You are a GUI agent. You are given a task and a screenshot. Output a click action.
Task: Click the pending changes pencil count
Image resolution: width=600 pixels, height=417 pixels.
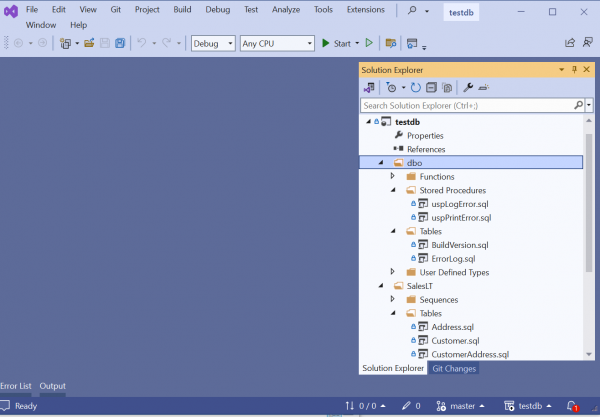coord(411,406)
